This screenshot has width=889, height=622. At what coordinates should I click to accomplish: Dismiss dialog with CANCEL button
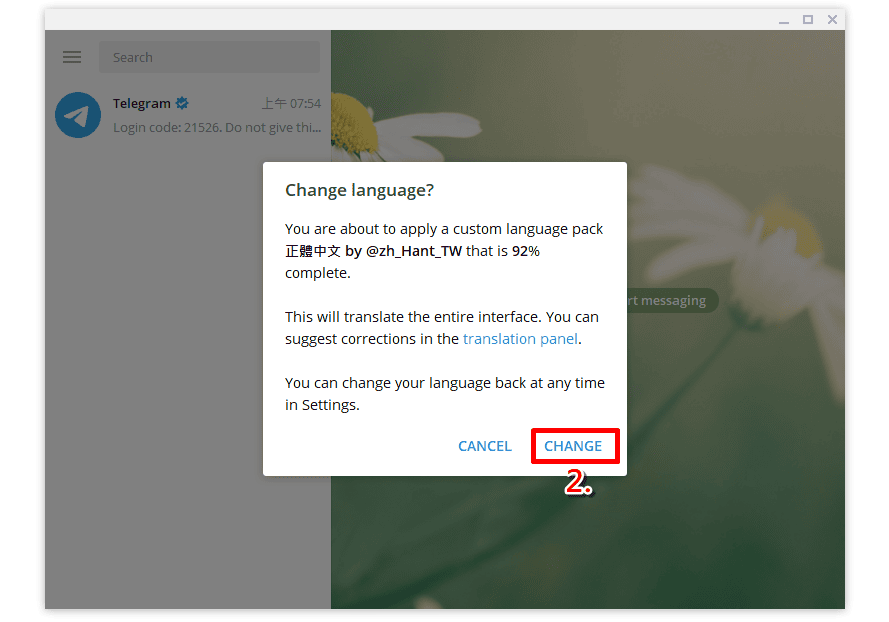point(485,446)
